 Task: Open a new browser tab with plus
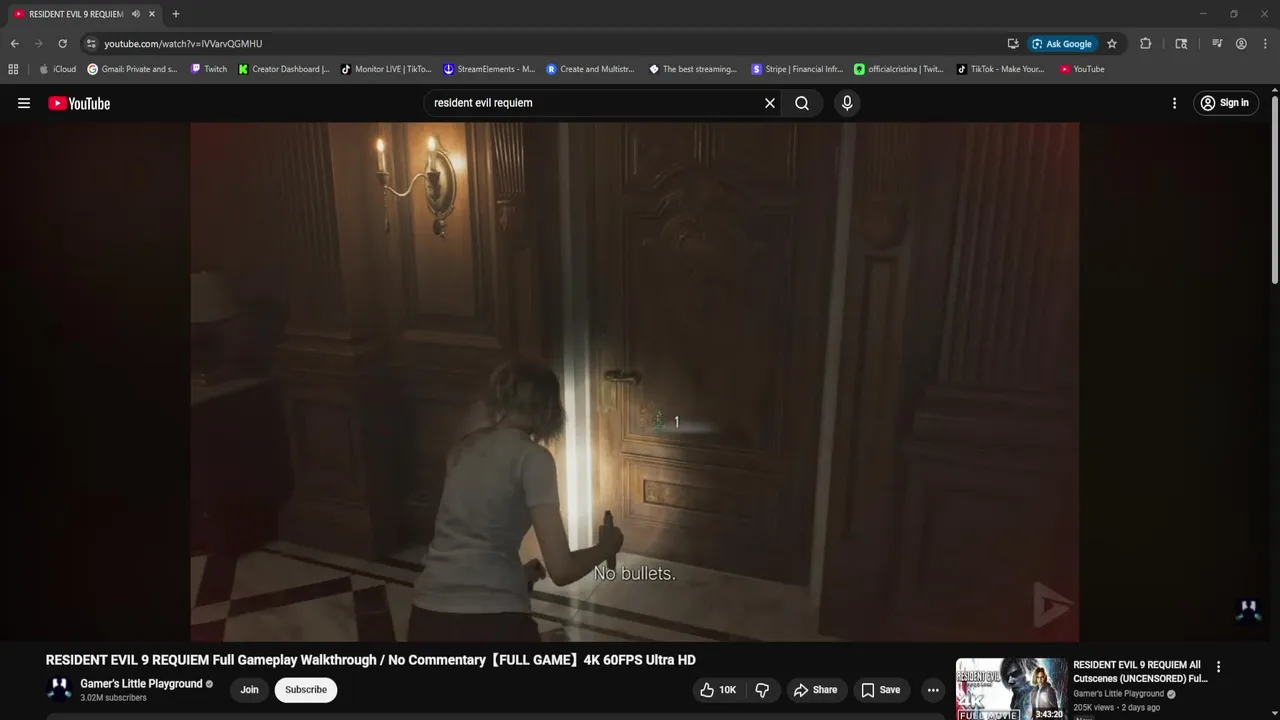176,14
